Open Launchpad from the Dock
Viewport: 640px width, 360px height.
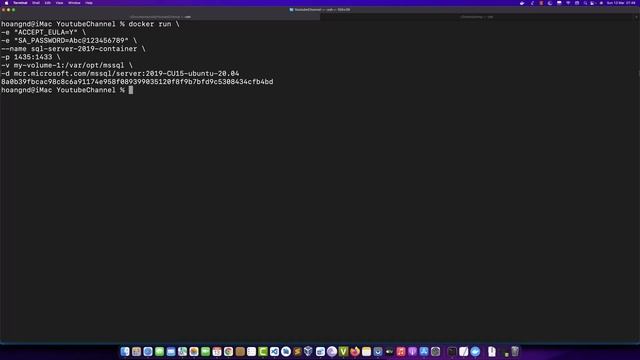click(x=136, y=351)
